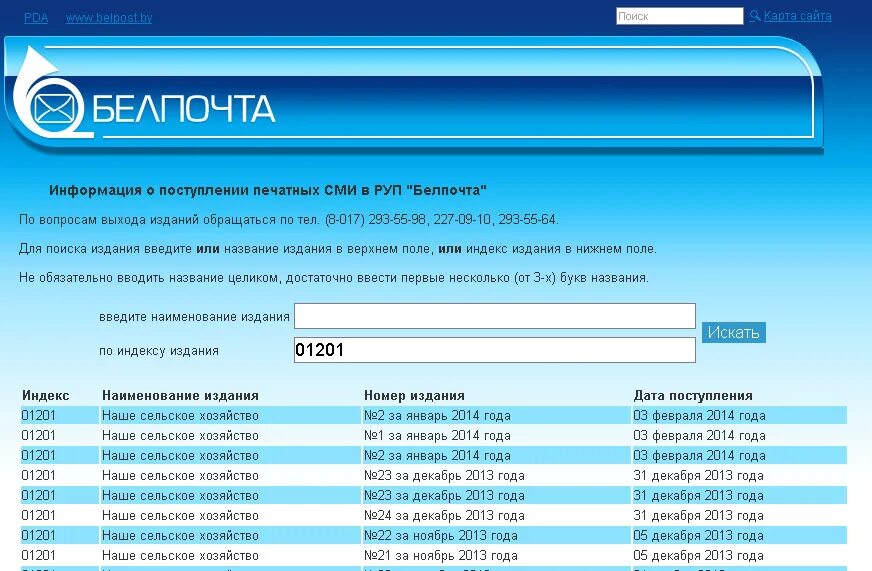Click index 01201 in the №24 row
The height and width of the screenshot is (571, 872).
tap(38, 515)
